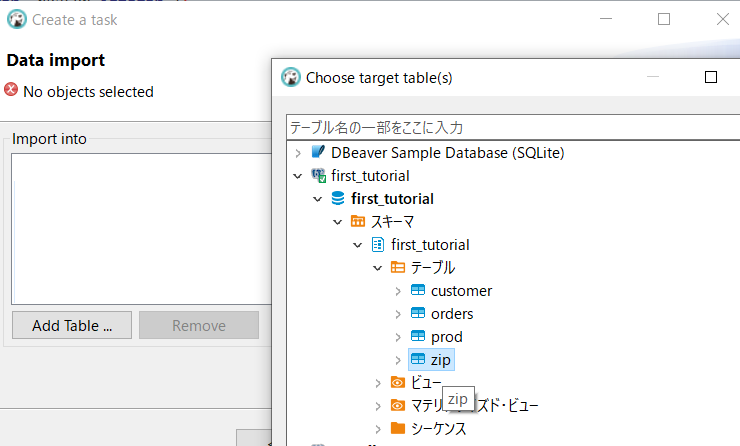Image resolution: width=740 pixels, height=446 pixels.
Task: Collapse the first_tutorial schema node
Action: (358, 245)
